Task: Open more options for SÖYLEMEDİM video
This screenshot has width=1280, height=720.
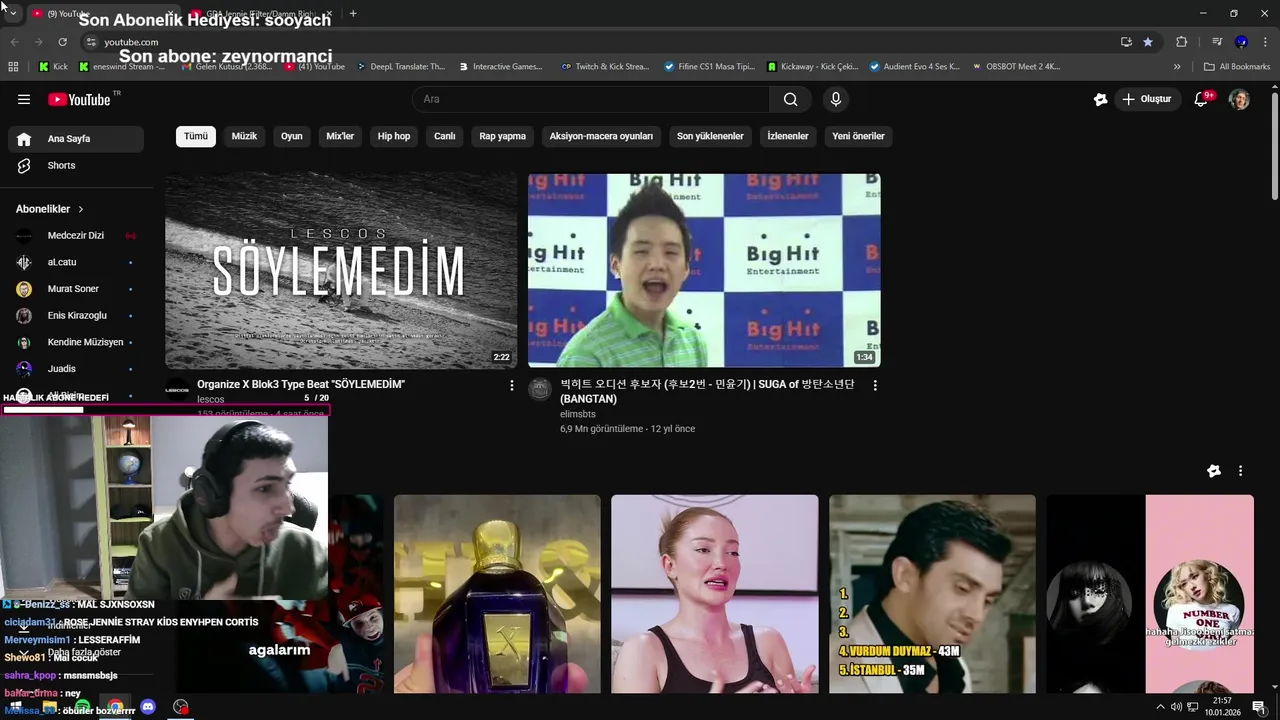Action: (512, 385)
